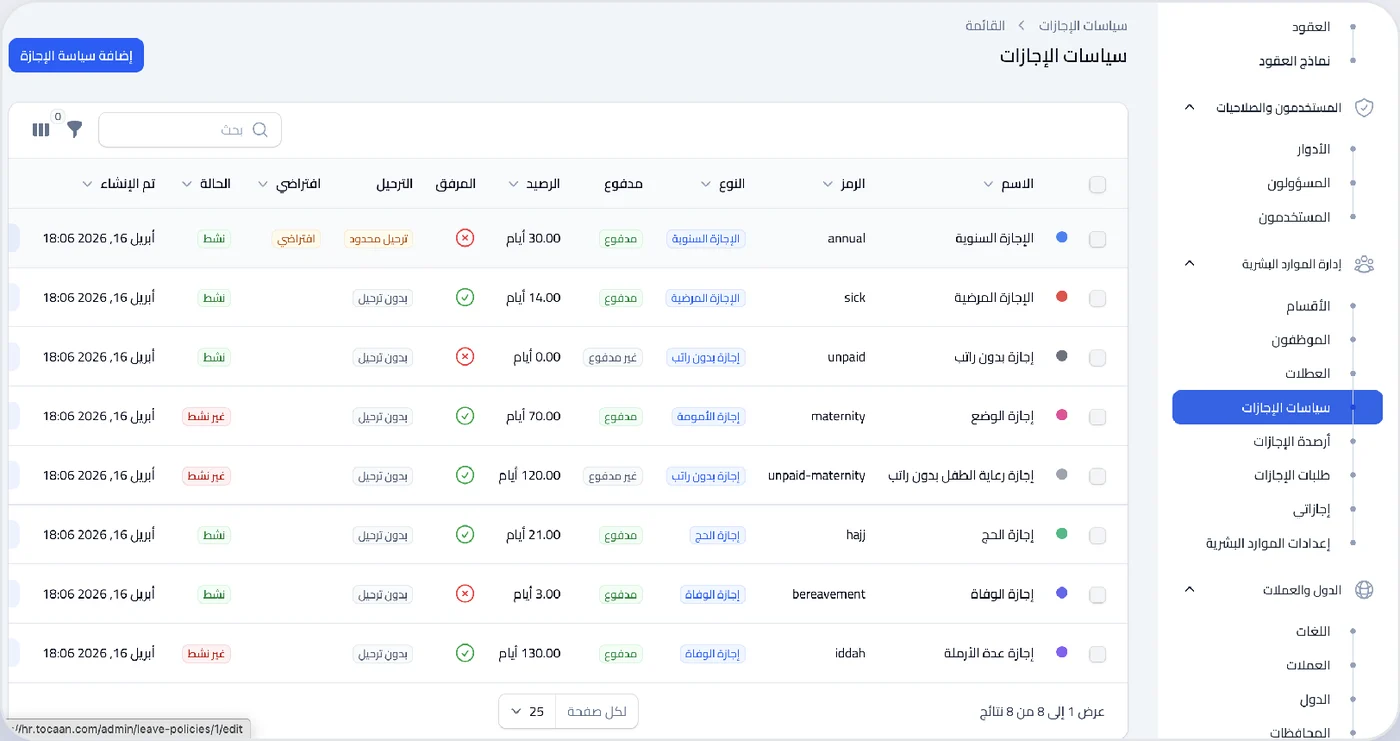Sort by the الرمز column
The height and width of the screenshot is (741, 1400).
tap(844, 184)
